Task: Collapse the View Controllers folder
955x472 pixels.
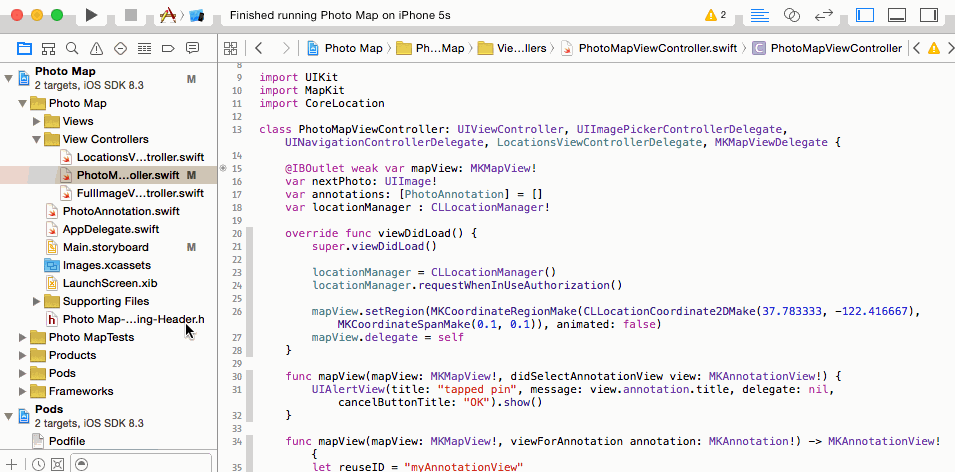Action: click(x=37, y=139)
